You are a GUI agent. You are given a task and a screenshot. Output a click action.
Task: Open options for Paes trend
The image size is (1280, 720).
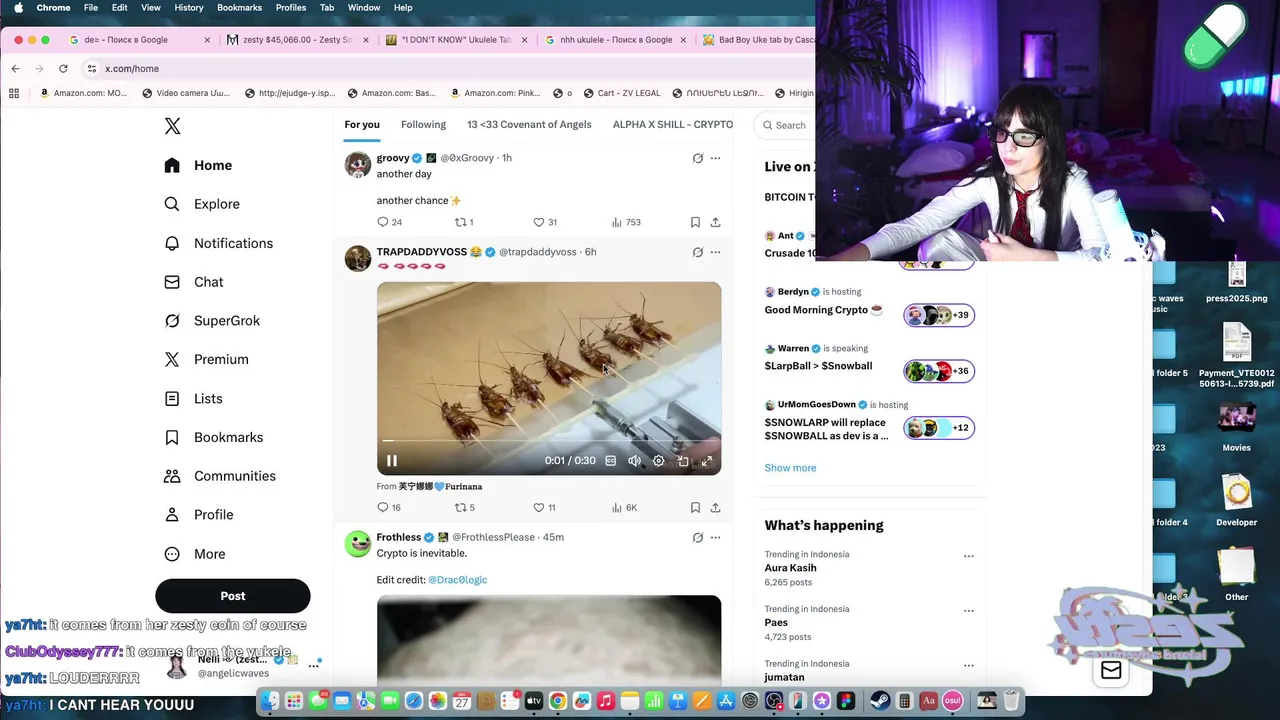click(x=968, y=611)
